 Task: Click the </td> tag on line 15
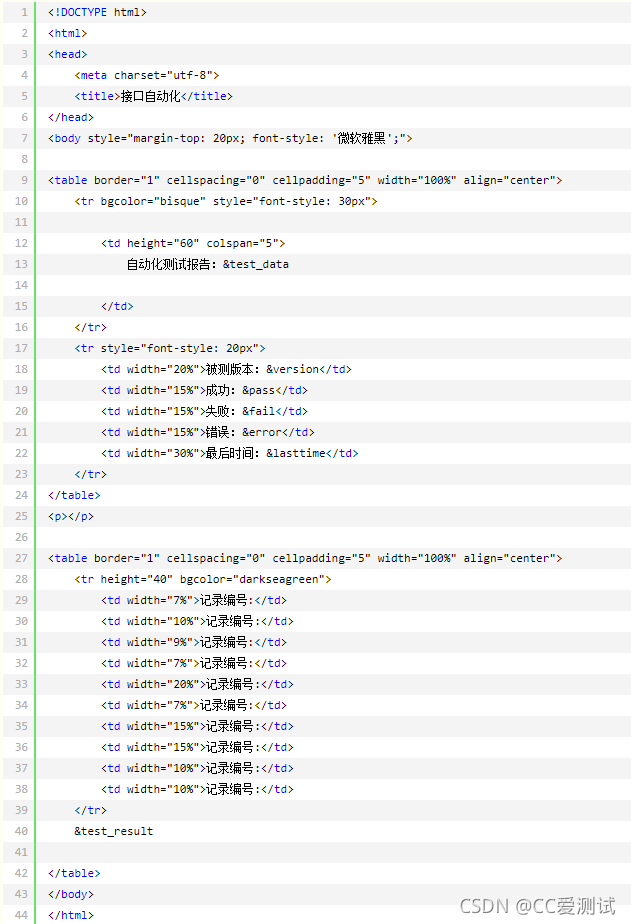coord(117,306)
